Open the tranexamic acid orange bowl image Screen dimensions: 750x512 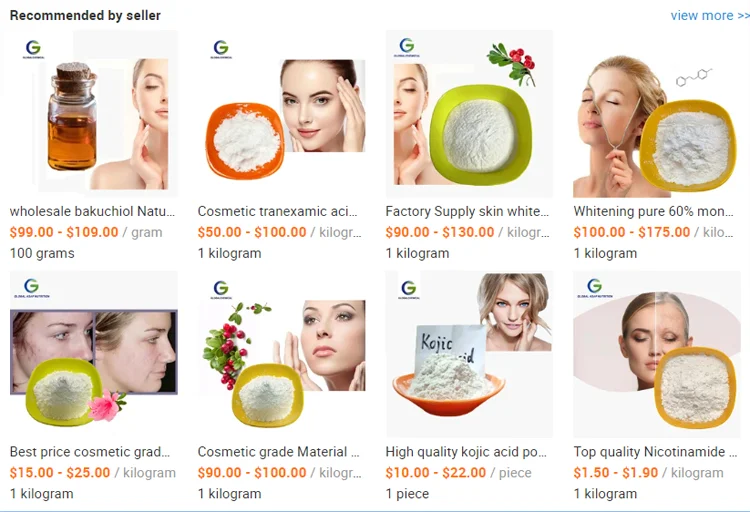tap(282, 114)
